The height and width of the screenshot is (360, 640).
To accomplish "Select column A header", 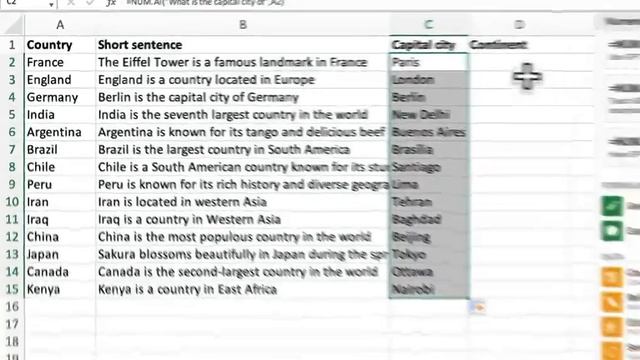I will 60,25.
